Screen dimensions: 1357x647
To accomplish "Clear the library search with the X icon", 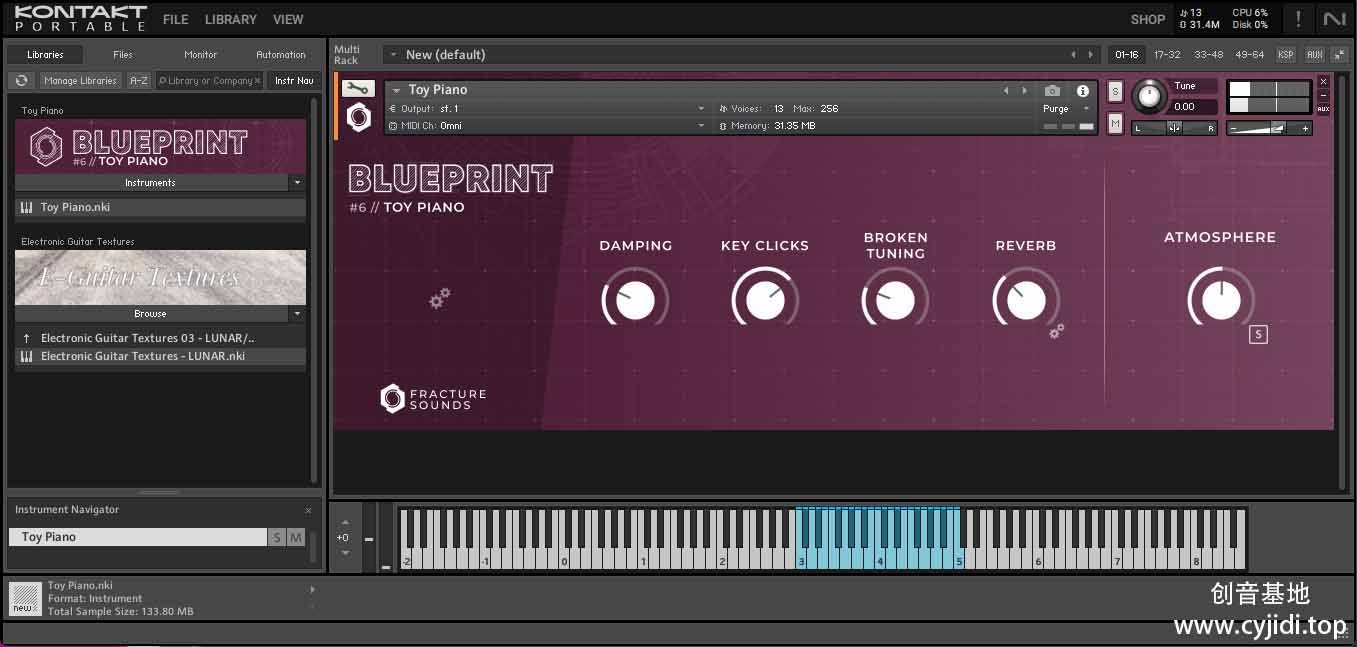I will (x=257, y=81).
